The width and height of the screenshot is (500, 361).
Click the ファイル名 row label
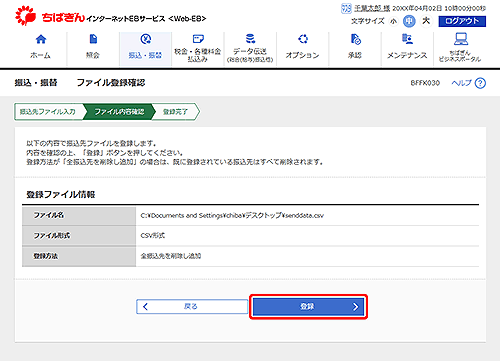point(49,215)
